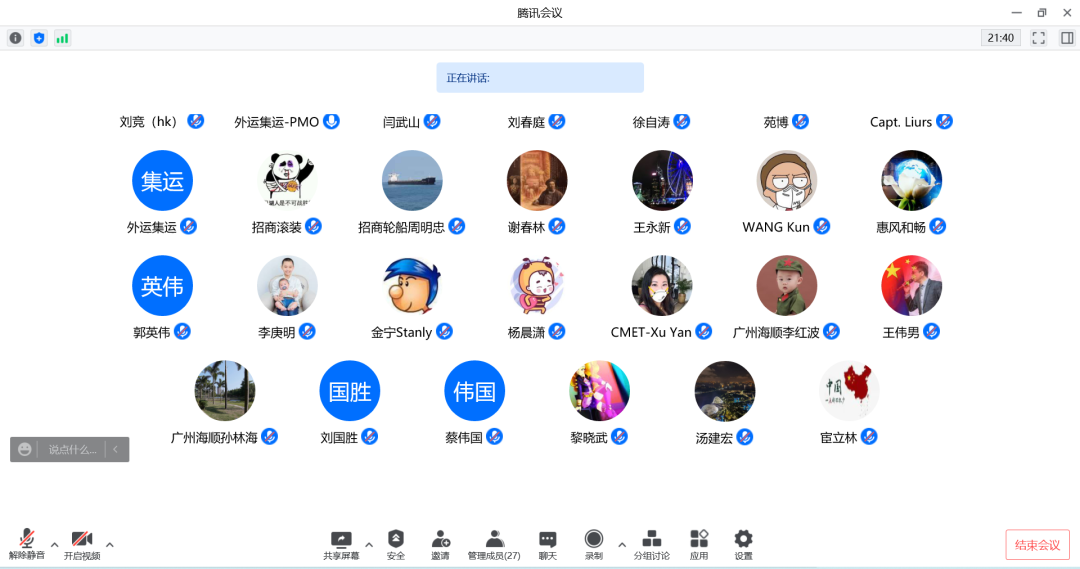Click the mic icon next to 刘春庭
This screenshot has height=569, width=1080.
click(557, 121)
